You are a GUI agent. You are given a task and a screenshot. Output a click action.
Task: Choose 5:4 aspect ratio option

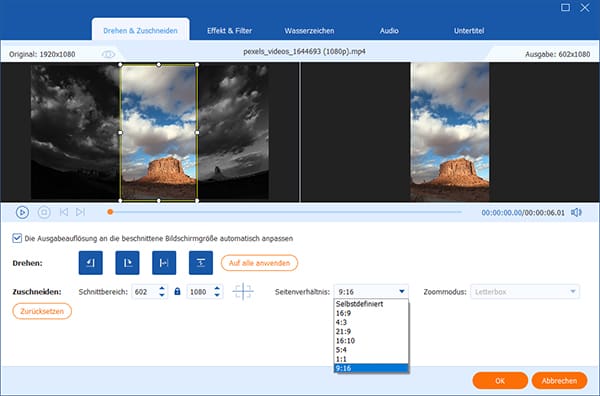click(371, 350)
